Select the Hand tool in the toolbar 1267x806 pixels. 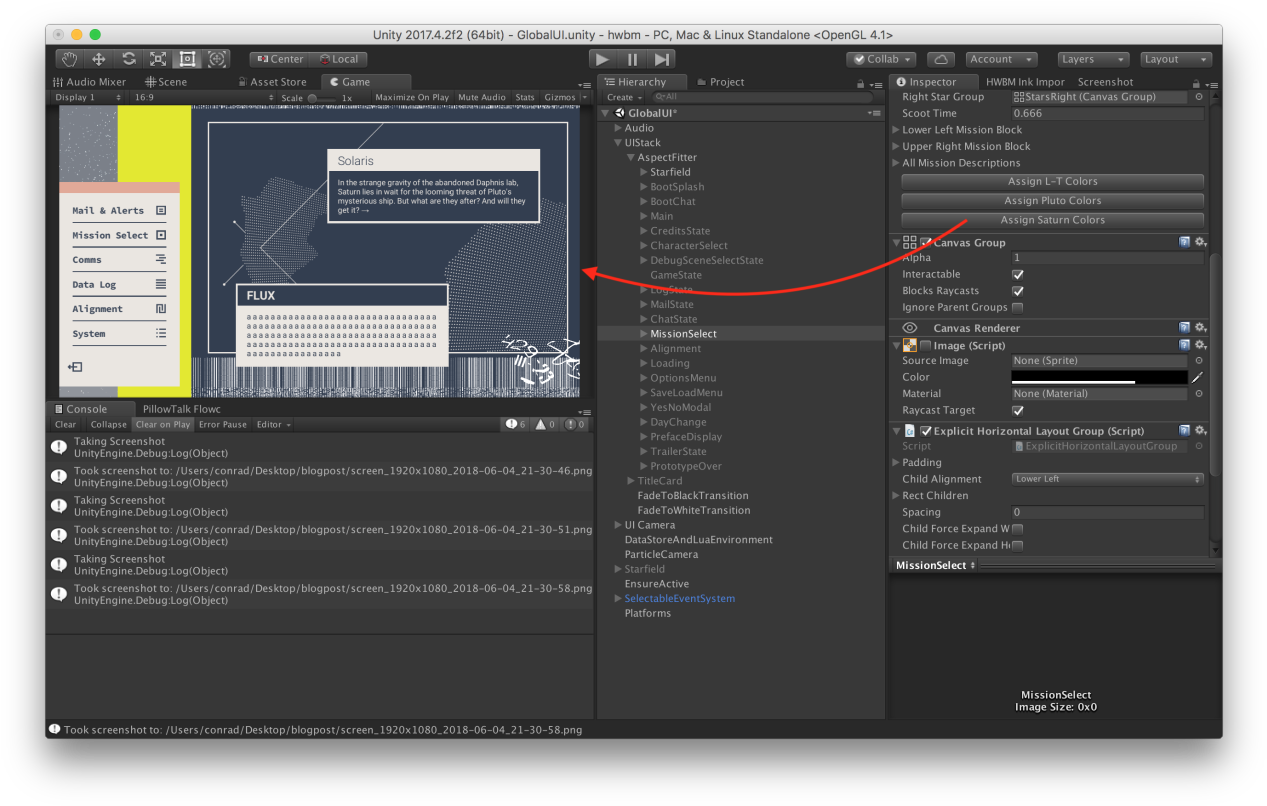click(68, 59)
